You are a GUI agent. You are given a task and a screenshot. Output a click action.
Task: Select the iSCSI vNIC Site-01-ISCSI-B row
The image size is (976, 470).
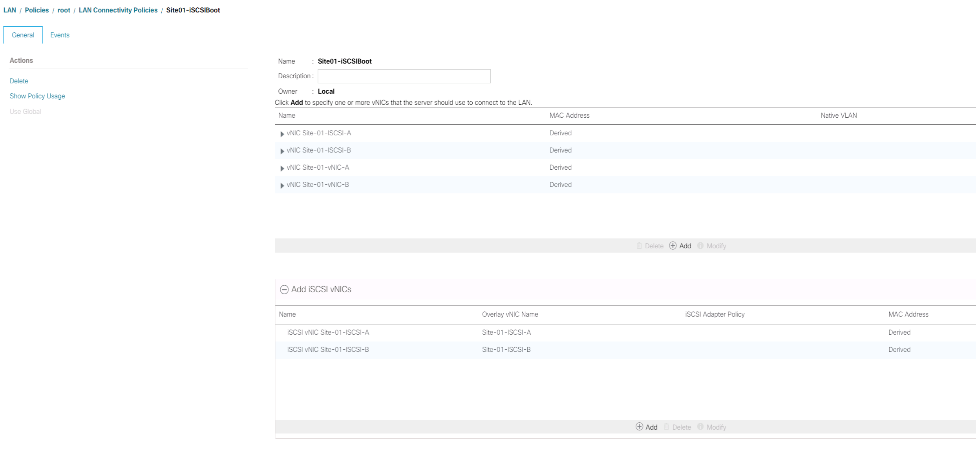(328, 349)
